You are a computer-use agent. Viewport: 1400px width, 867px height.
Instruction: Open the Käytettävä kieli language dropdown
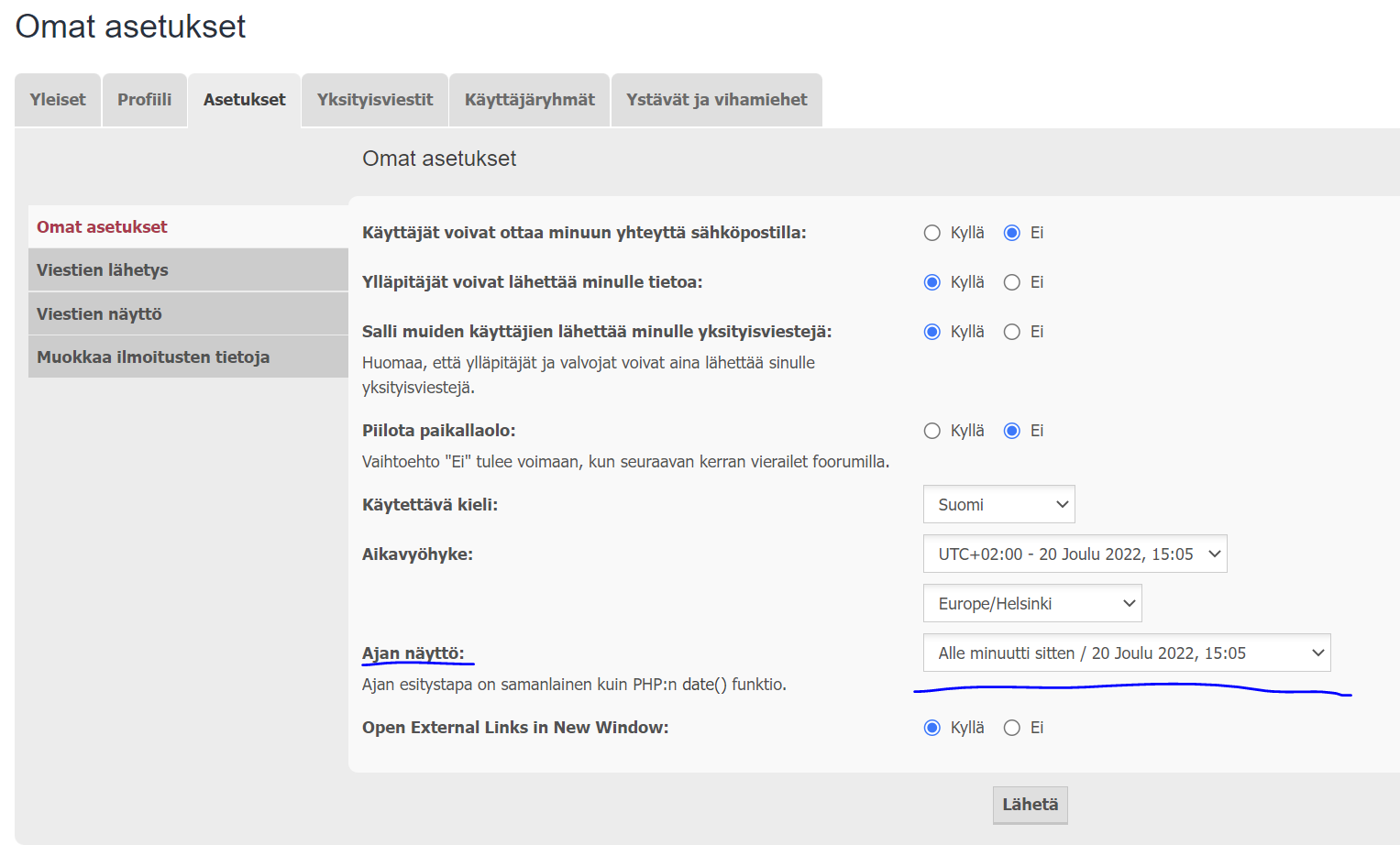point(998,505)
